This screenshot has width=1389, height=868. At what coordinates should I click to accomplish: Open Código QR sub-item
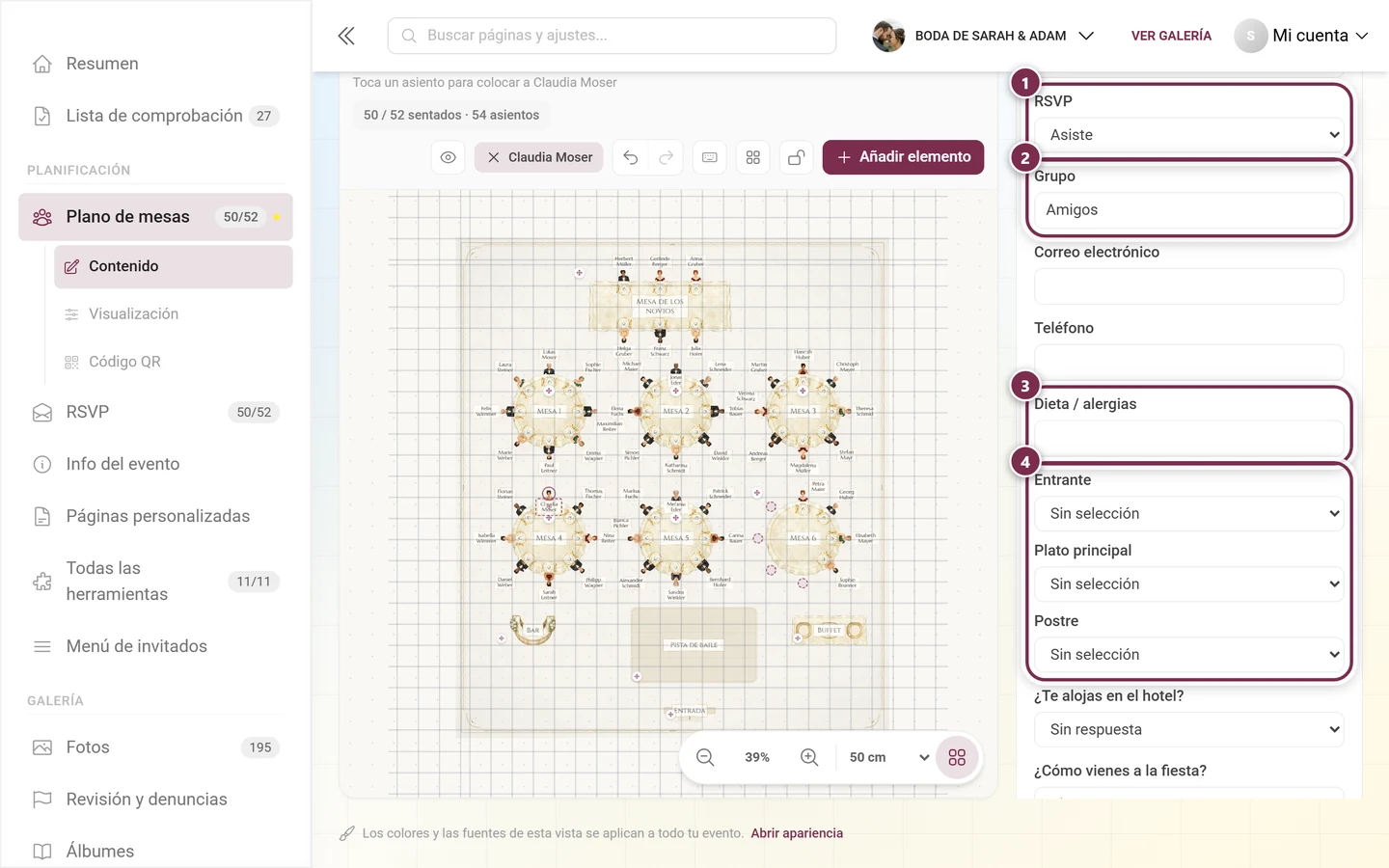174,362
